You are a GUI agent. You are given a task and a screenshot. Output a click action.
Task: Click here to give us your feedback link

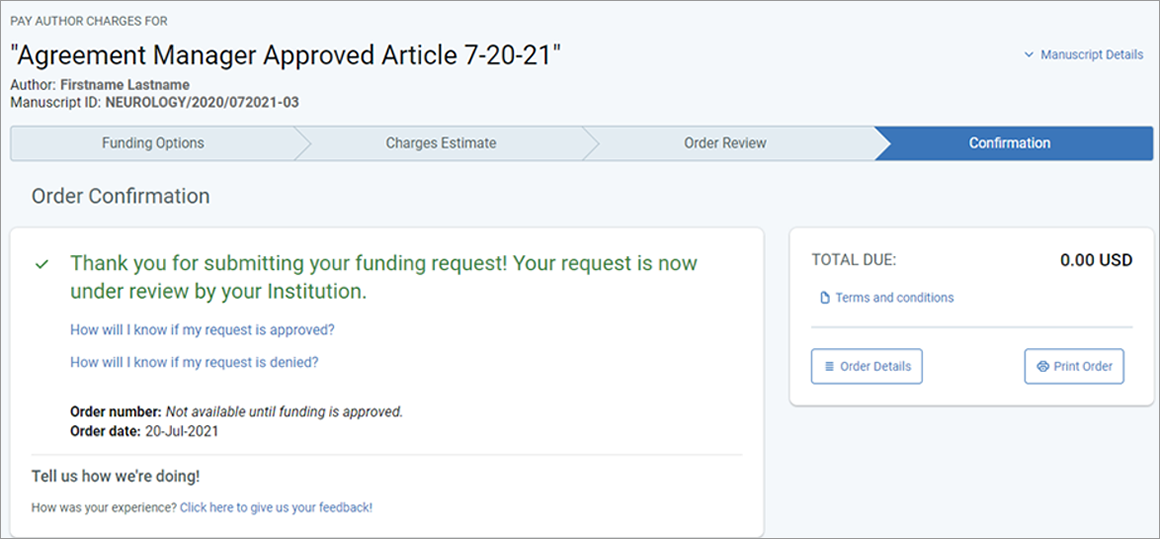click(276, 508)
